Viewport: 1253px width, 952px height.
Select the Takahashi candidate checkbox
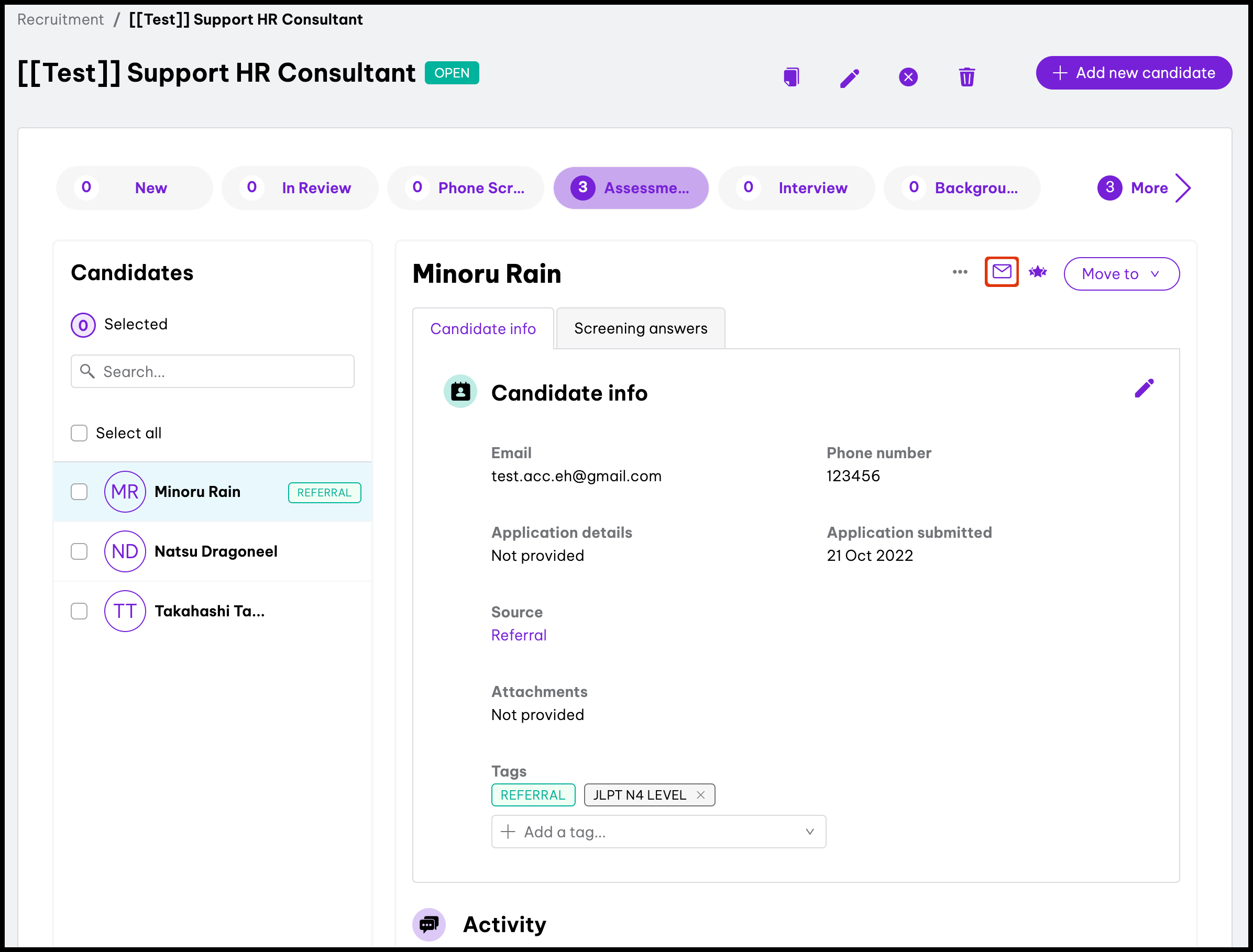pos(79,611)
